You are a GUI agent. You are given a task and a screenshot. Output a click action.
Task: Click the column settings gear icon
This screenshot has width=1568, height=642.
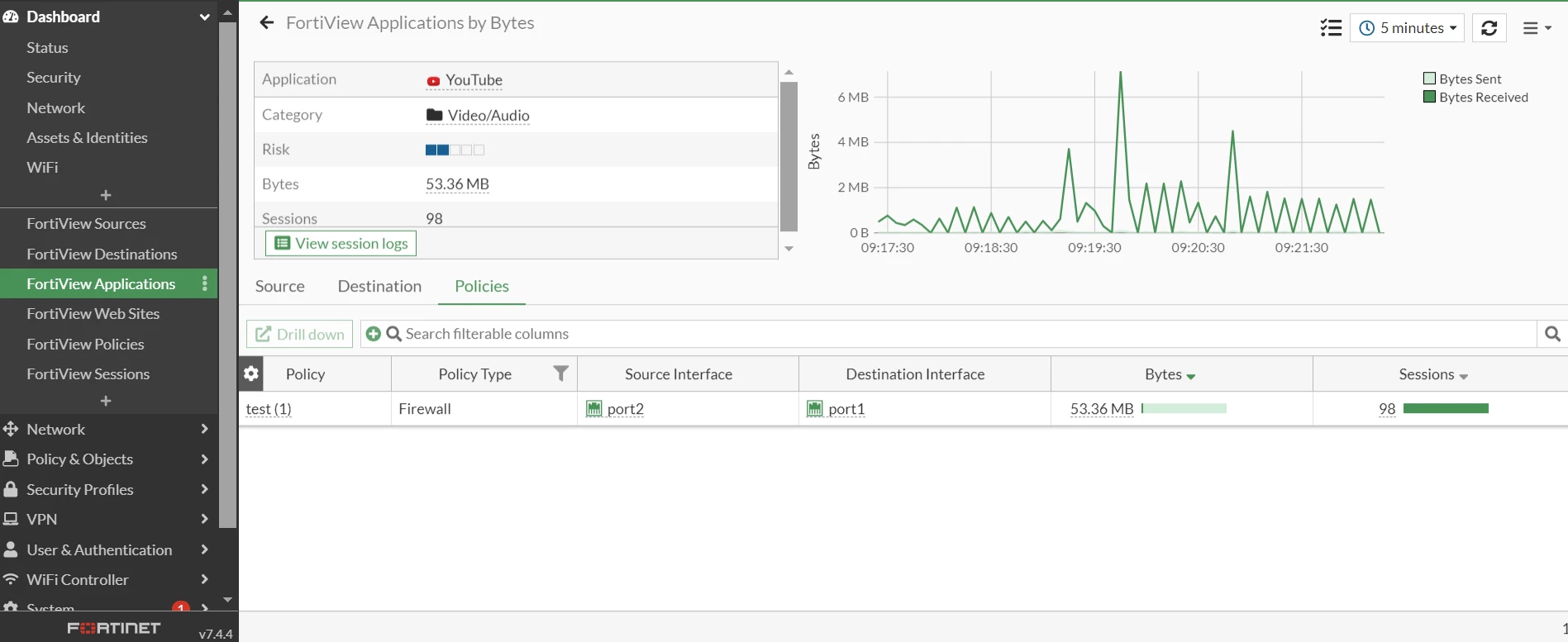(251, 373)
